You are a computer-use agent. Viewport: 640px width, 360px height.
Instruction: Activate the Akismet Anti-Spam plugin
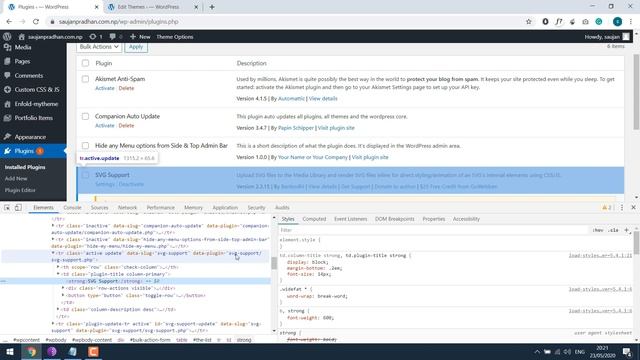(104, 88)
